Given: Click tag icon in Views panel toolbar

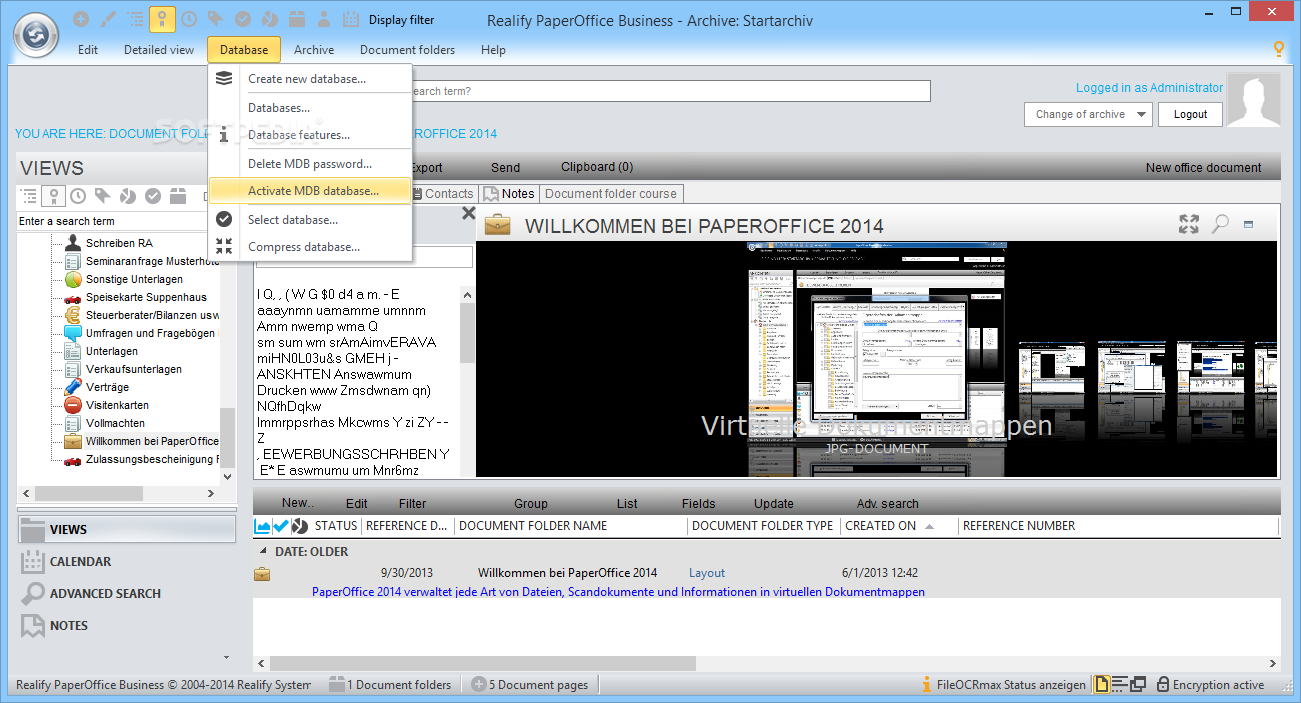Looking at the screenshot, I should pyautogui.click(x=103, y=196).
